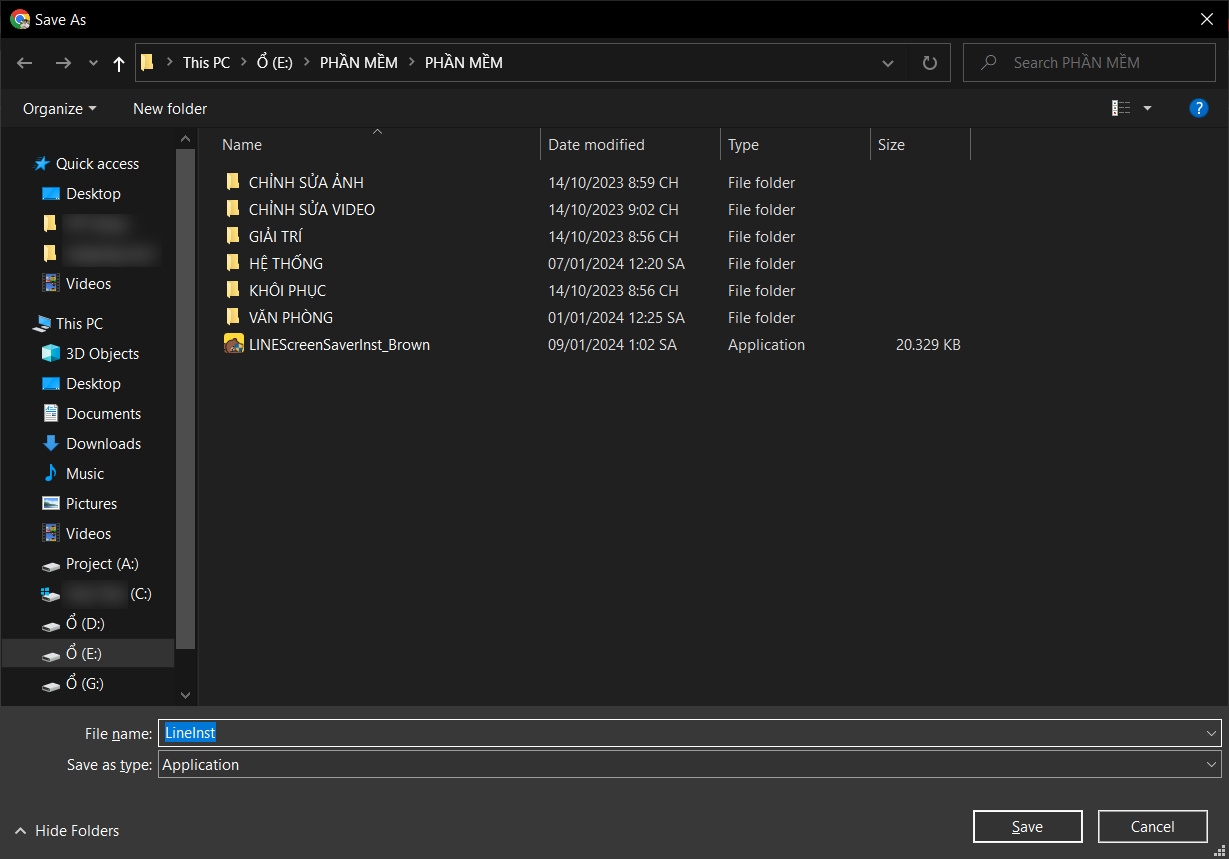This screenshot has width=1229, height=859.
Task: Select the 3D Objects sidebar icon
Action: 51,353
